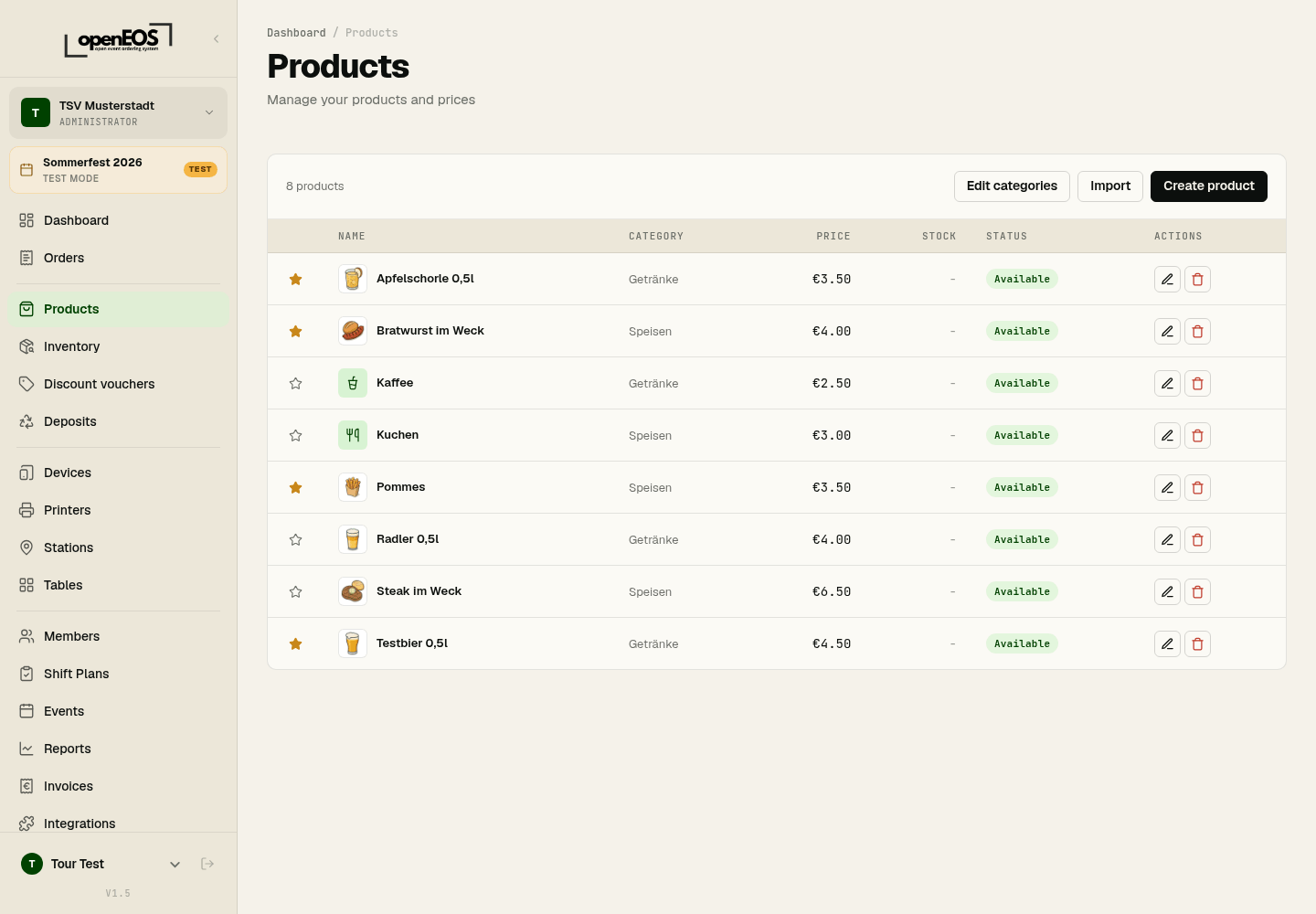Click the Import button
Viewport: 1316px width, 914px height.
[1110, 186]
